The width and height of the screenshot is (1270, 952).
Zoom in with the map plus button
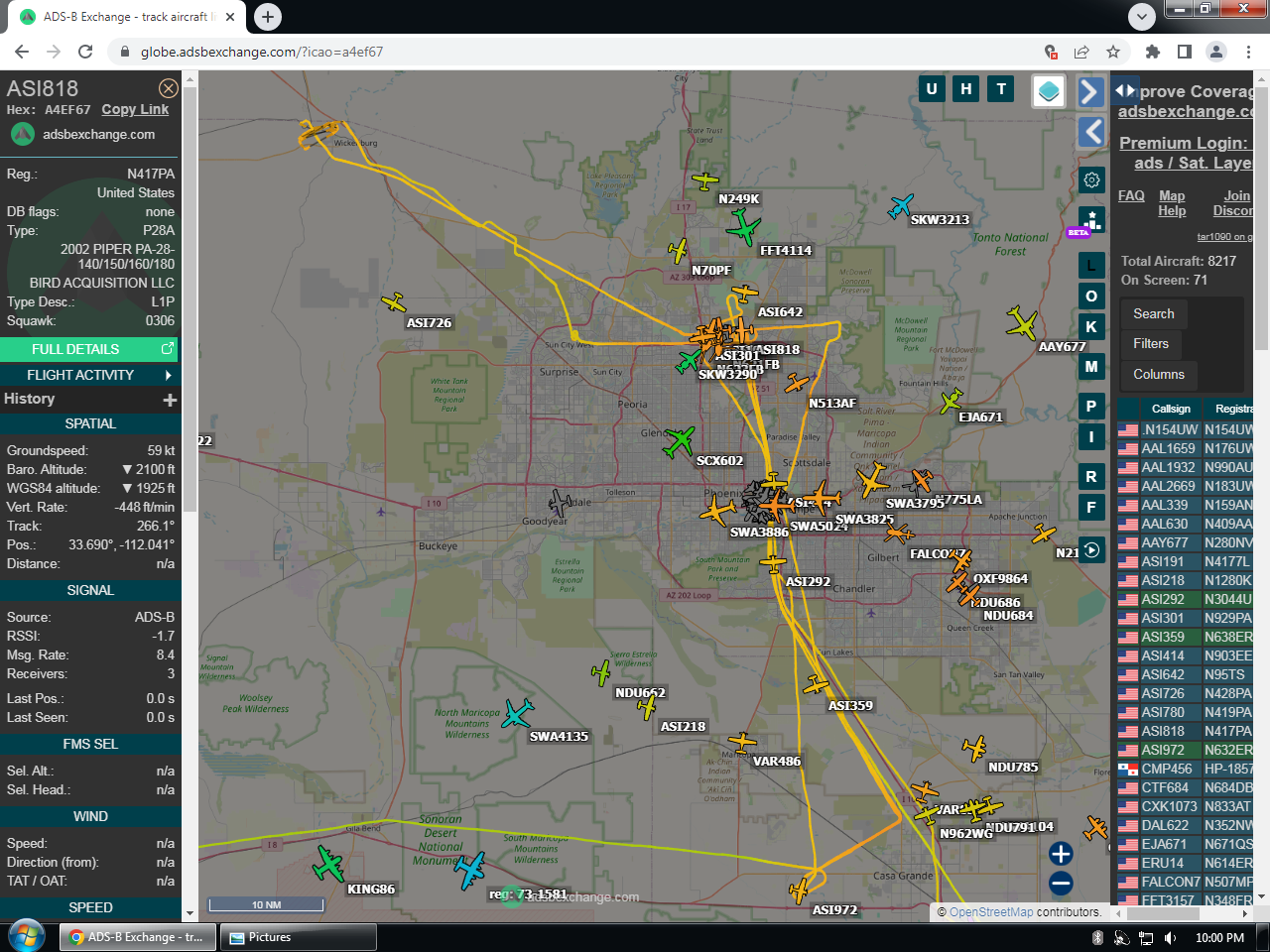[x=1061, y=854]
